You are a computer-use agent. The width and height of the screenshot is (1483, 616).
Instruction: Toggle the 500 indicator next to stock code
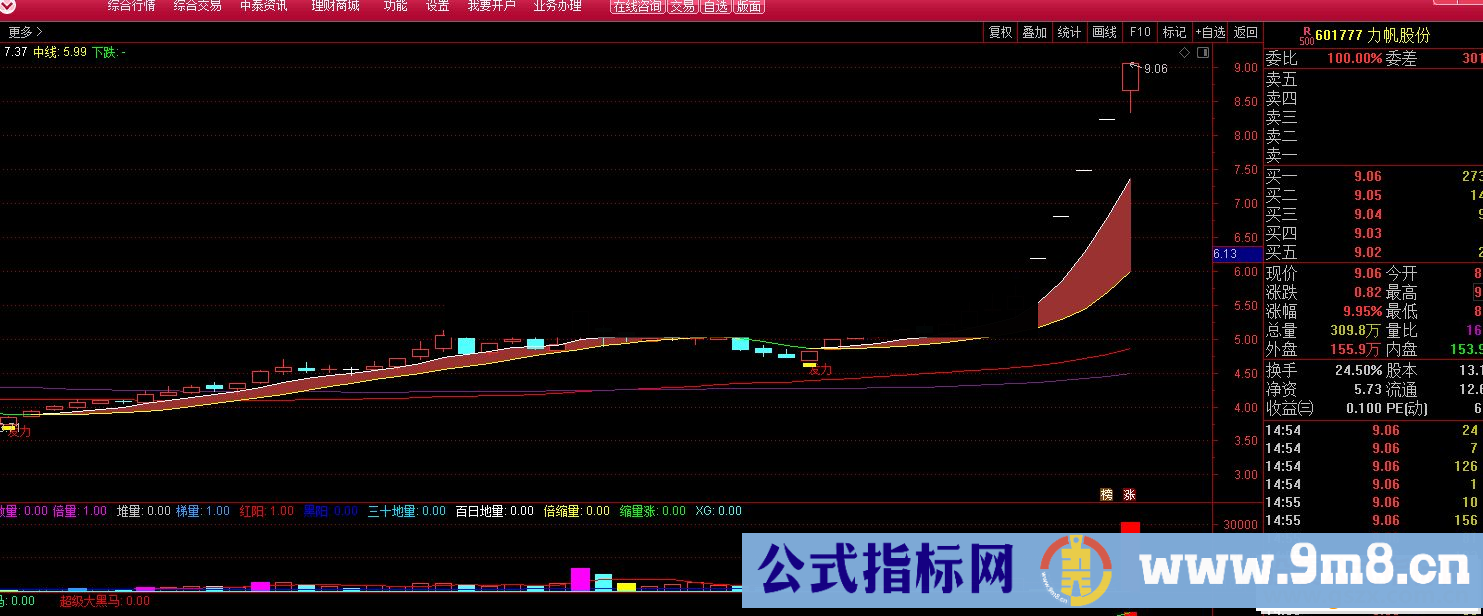pyautogui.click(x=1307, y=41)
